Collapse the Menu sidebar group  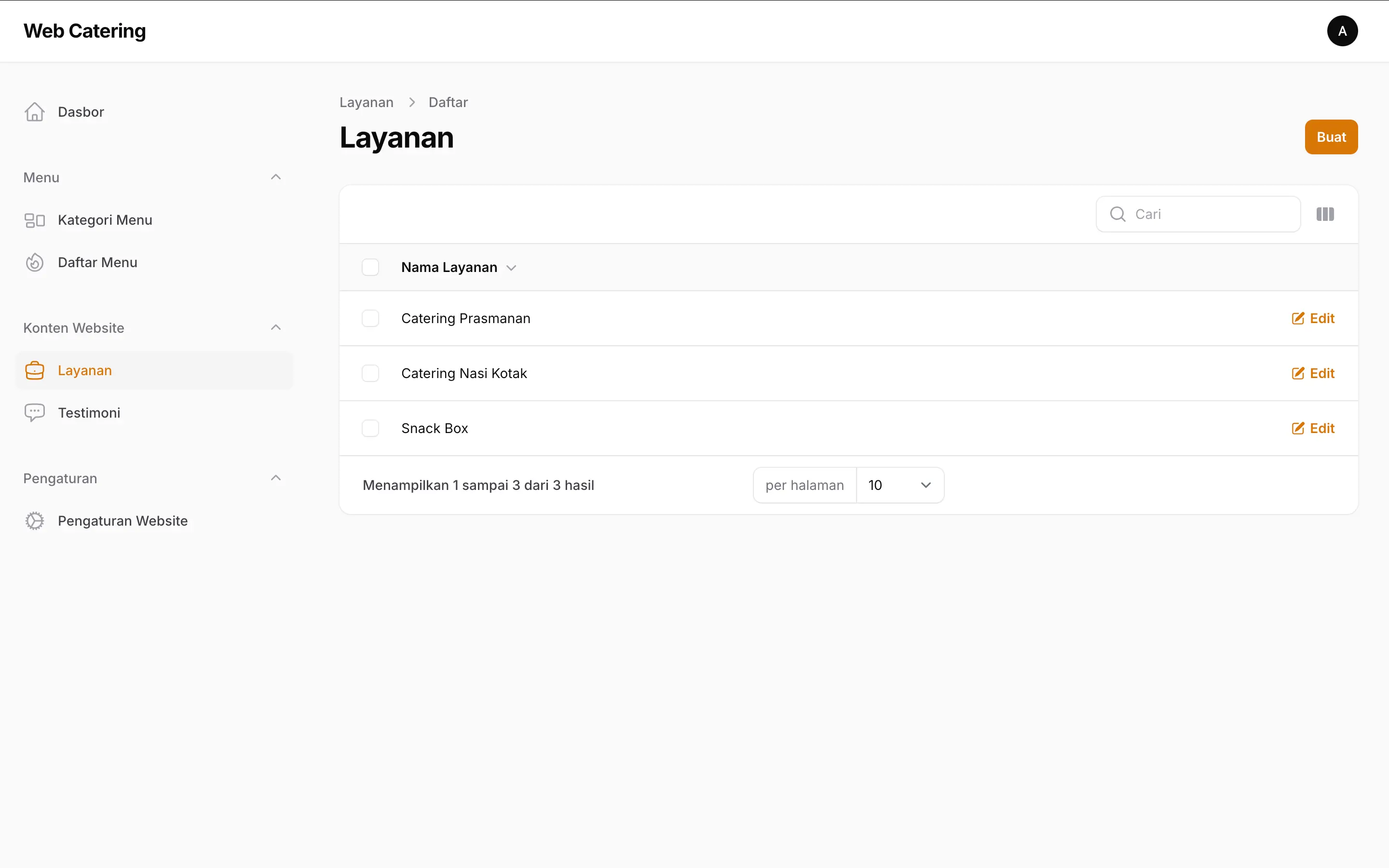click(275, 177)
